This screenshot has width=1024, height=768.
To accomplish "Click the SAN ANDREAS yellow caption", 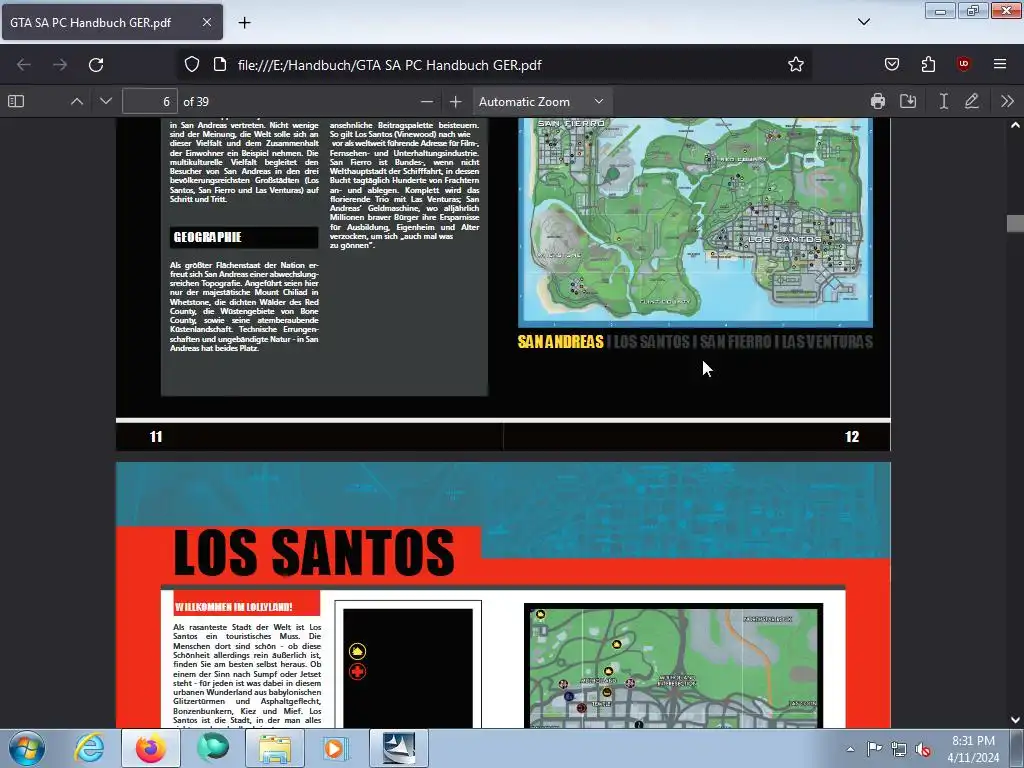I will (x=560, y=342).
